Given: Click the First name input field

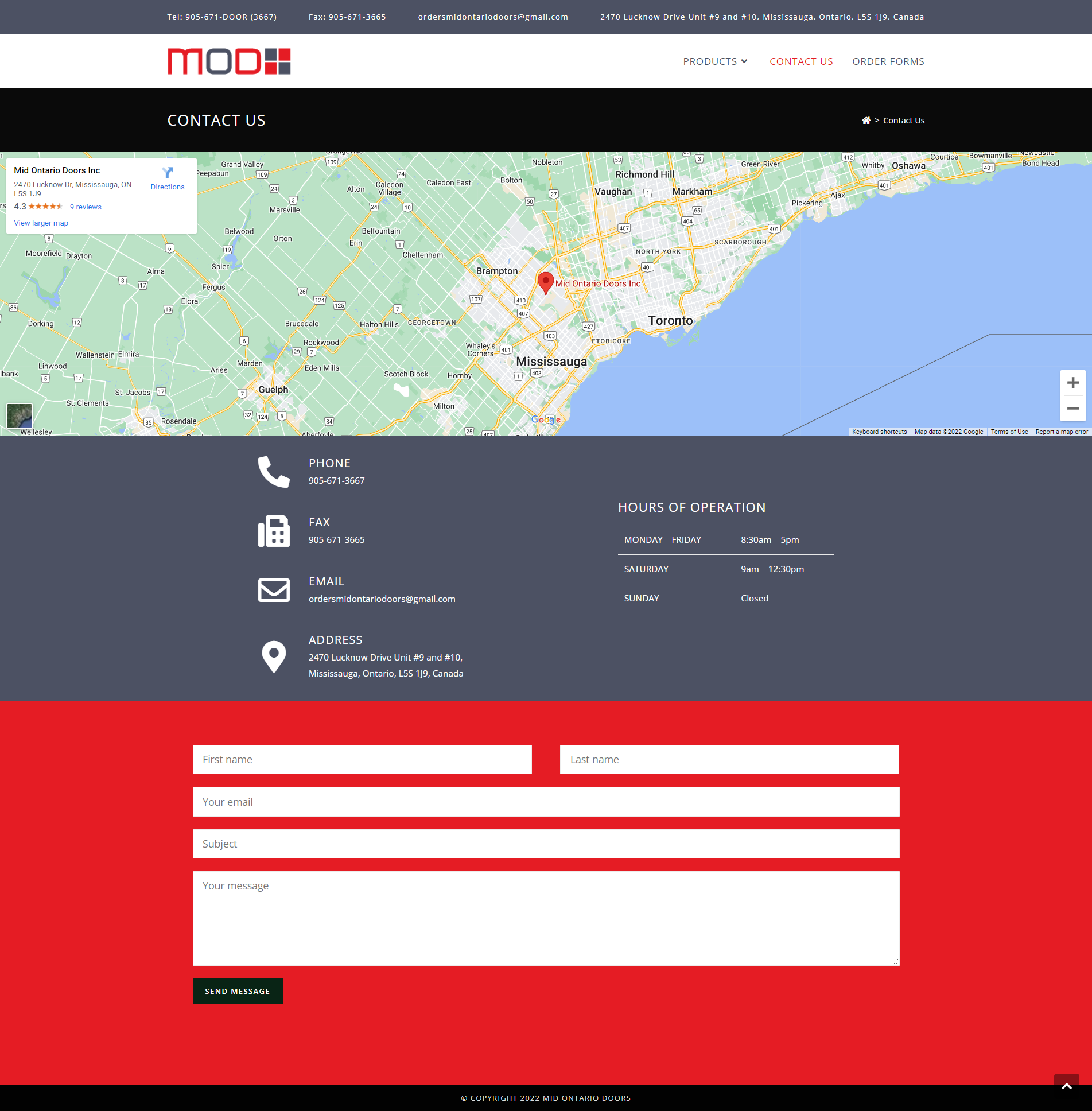Looking at the screenshot, I should pyautogui.click(x=362, y=760).
